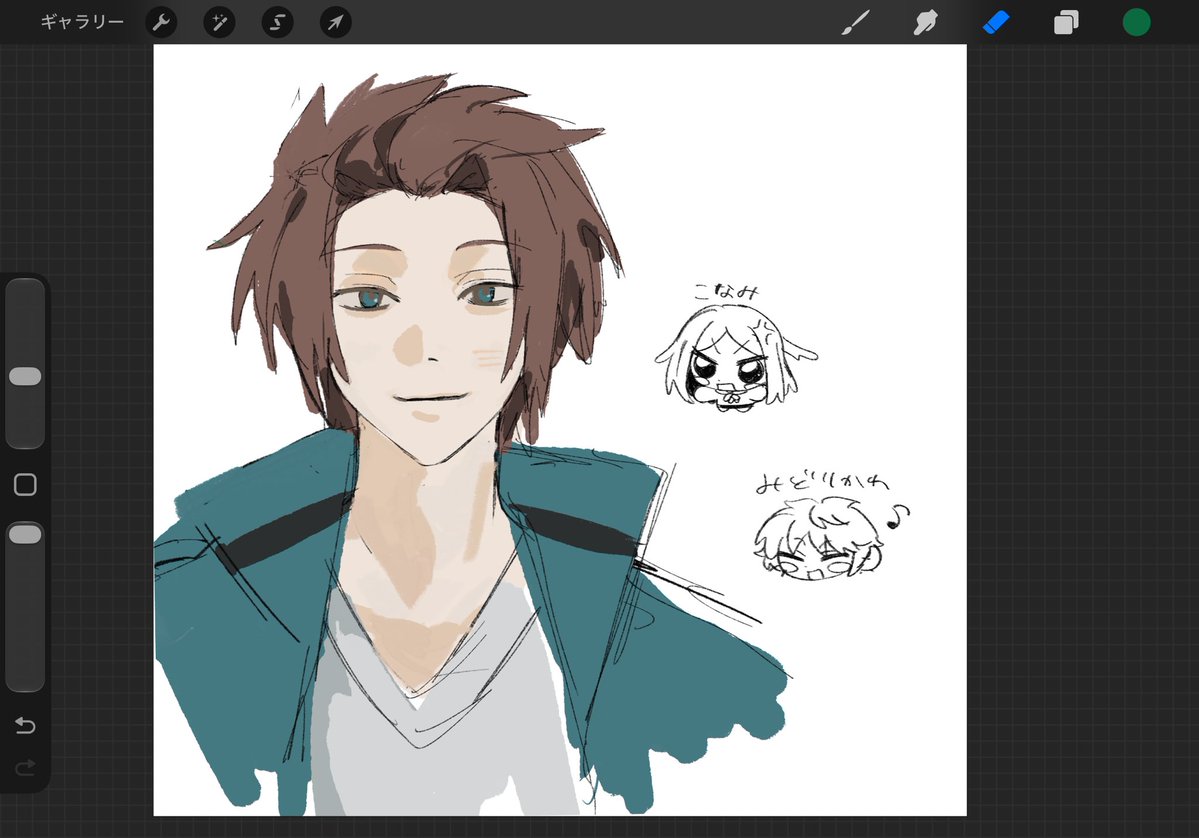Open the Actions wrench menu
This screenshot has height=838, width=1199.
(161, 22)
